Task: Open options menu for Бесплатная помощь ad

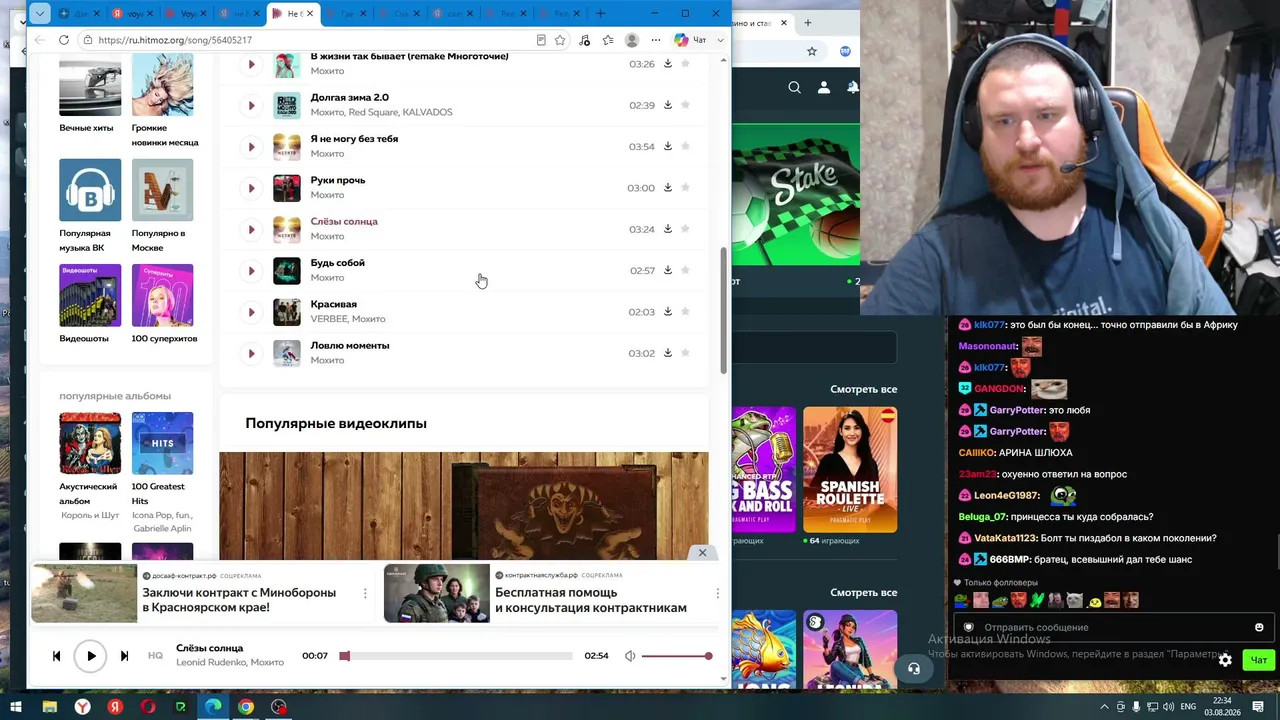Action: click(x=717, y=594)
